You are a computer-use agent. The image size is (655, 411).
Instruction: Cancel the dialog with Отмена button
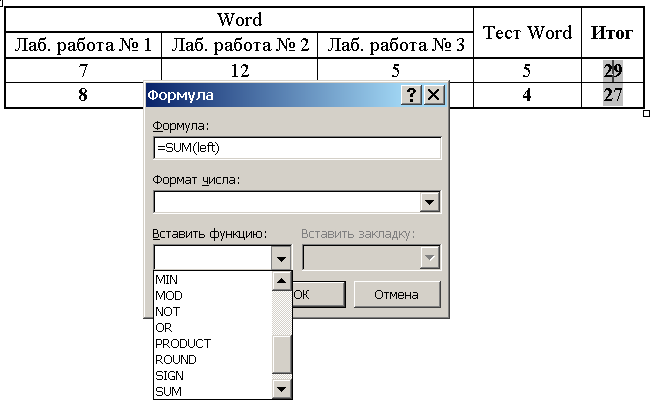point(397,294)
